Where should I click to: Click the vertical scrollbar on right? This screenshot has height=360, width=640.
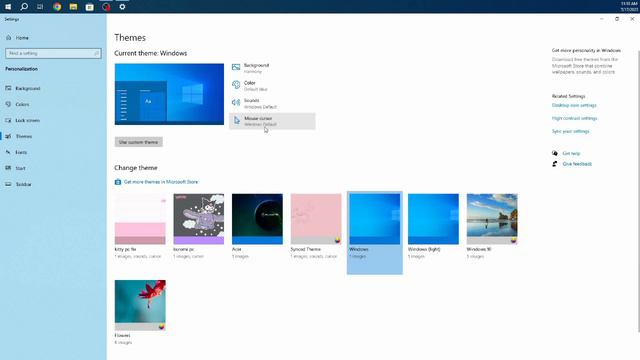tap(638, 192)
